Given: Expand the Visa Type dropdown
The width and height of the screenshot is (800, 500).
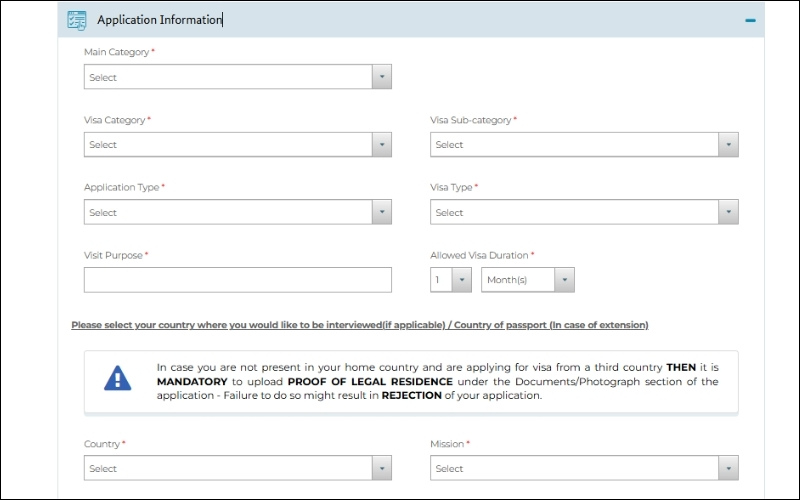Looking at the screenshot, I should 575,212.
